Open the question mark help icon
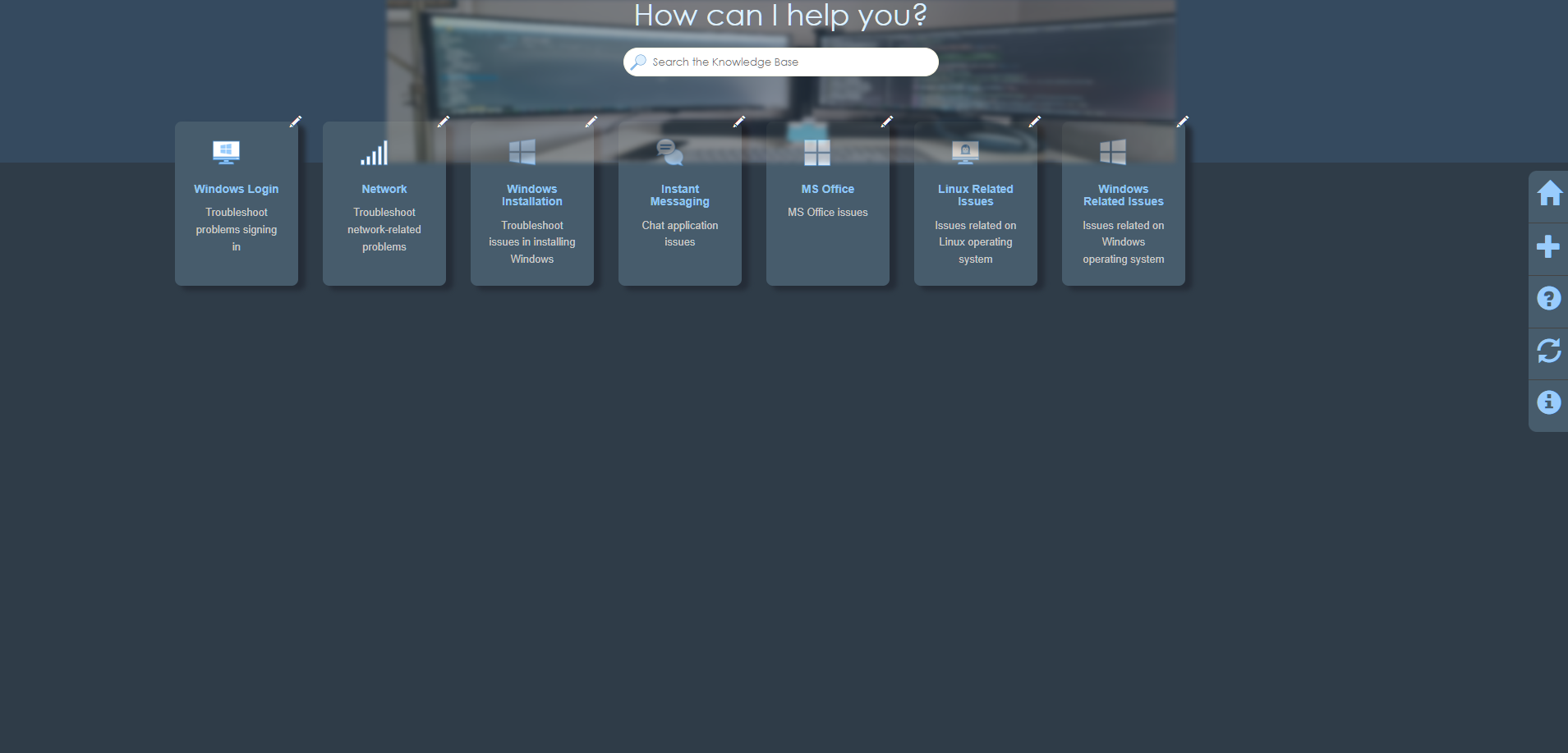The image size is (1568, 753). 1548,298
